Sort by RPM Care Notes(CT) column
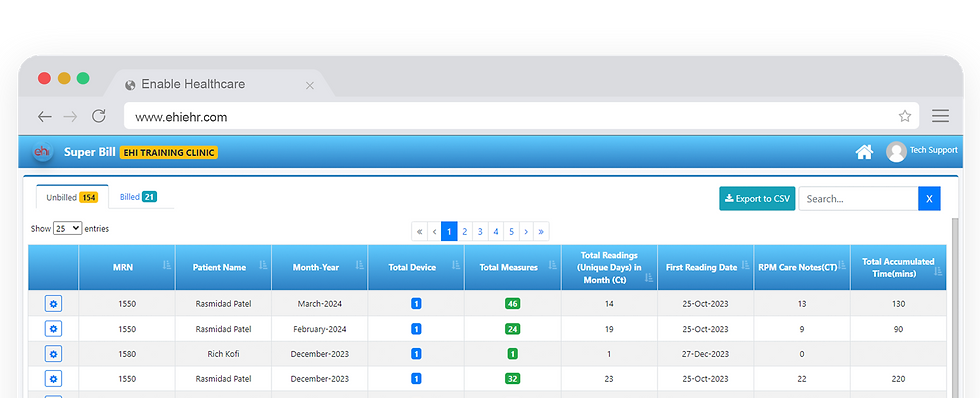The height and width of the screenshot is (398, 980). click(802, 267)
